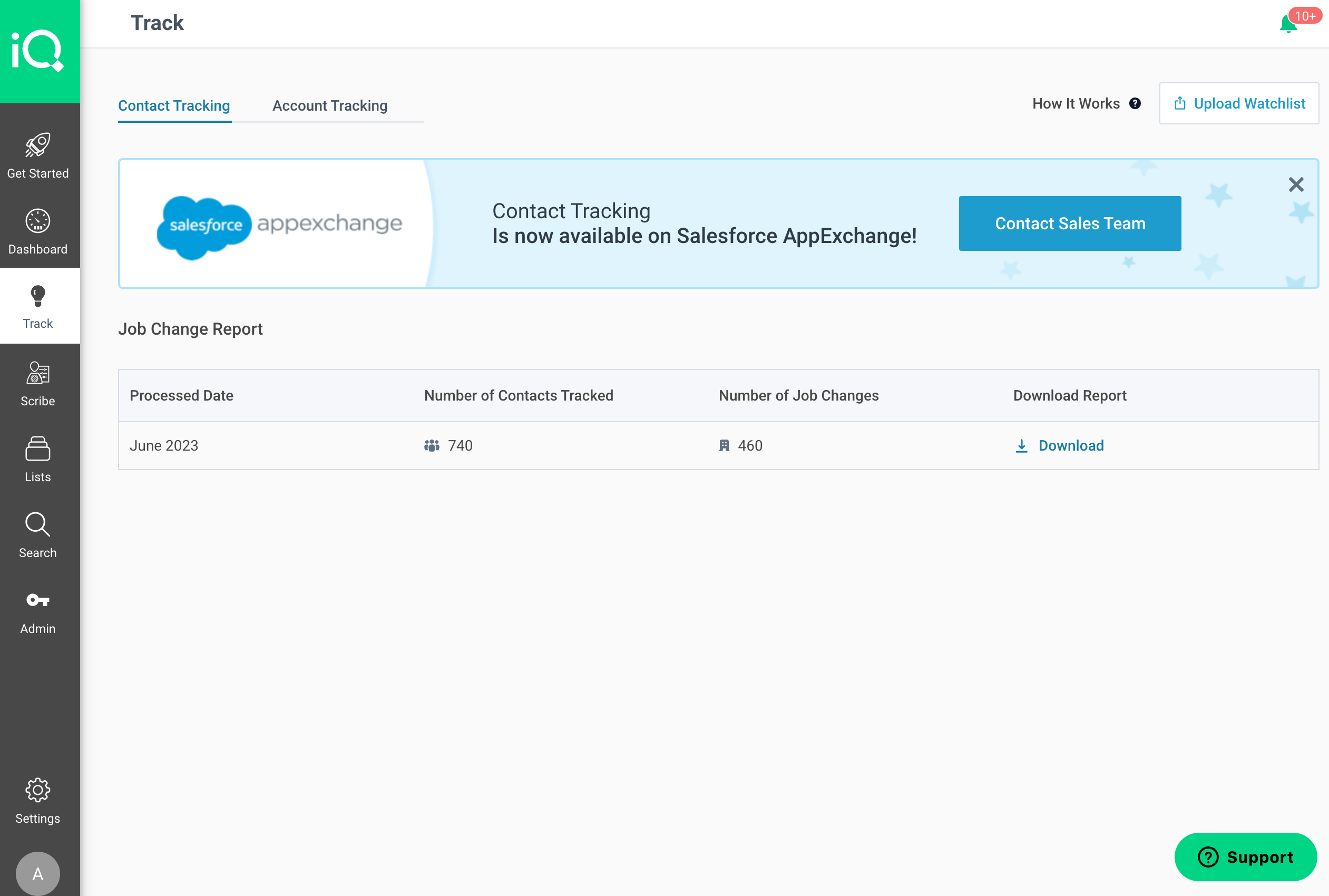The width and height of the screenshot is (1329, 896).
Task: Click the user avatar at bottom left
Action: (x=38, y=873)
